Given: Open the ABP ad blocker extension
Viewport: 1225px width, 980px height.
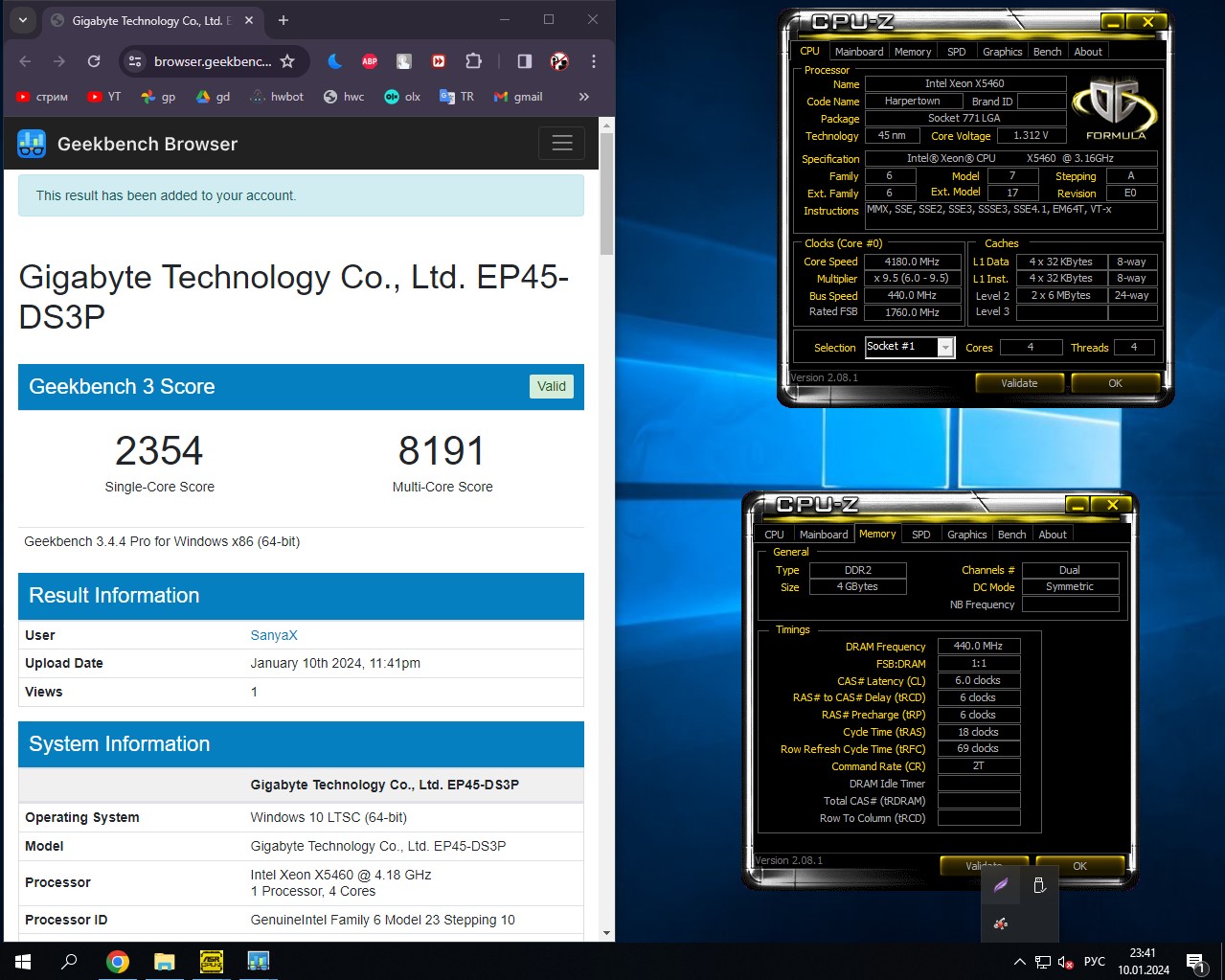Looking at the screenshot, I should pyautogui.click(x=370, y=61).
